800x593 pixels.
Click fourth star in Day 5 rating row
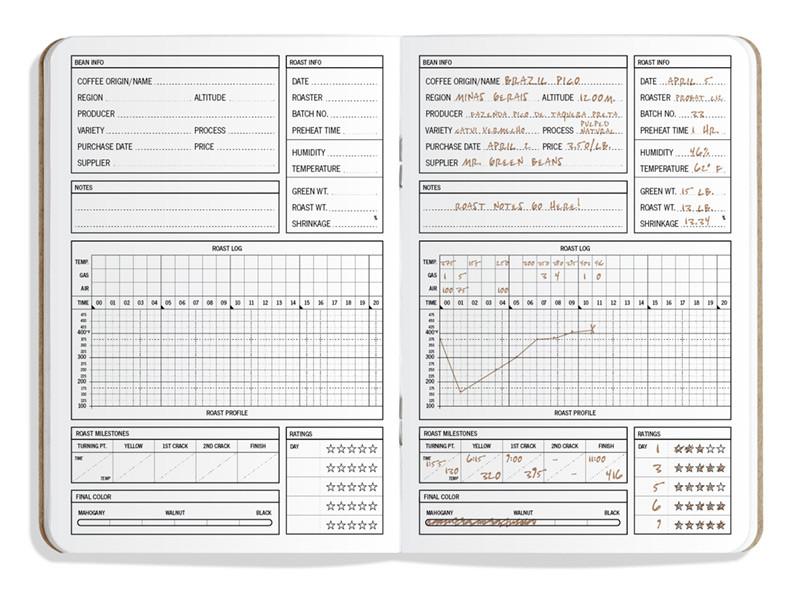tap(708, 487)
